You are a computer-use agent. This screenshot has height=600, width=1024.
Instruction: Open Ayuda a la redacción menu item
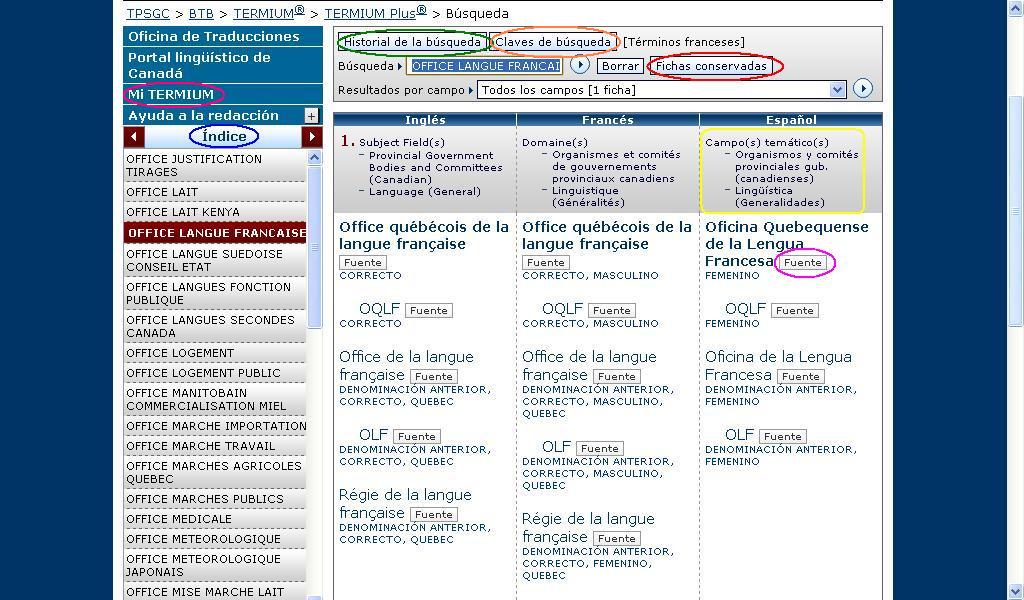pos(214,116)
